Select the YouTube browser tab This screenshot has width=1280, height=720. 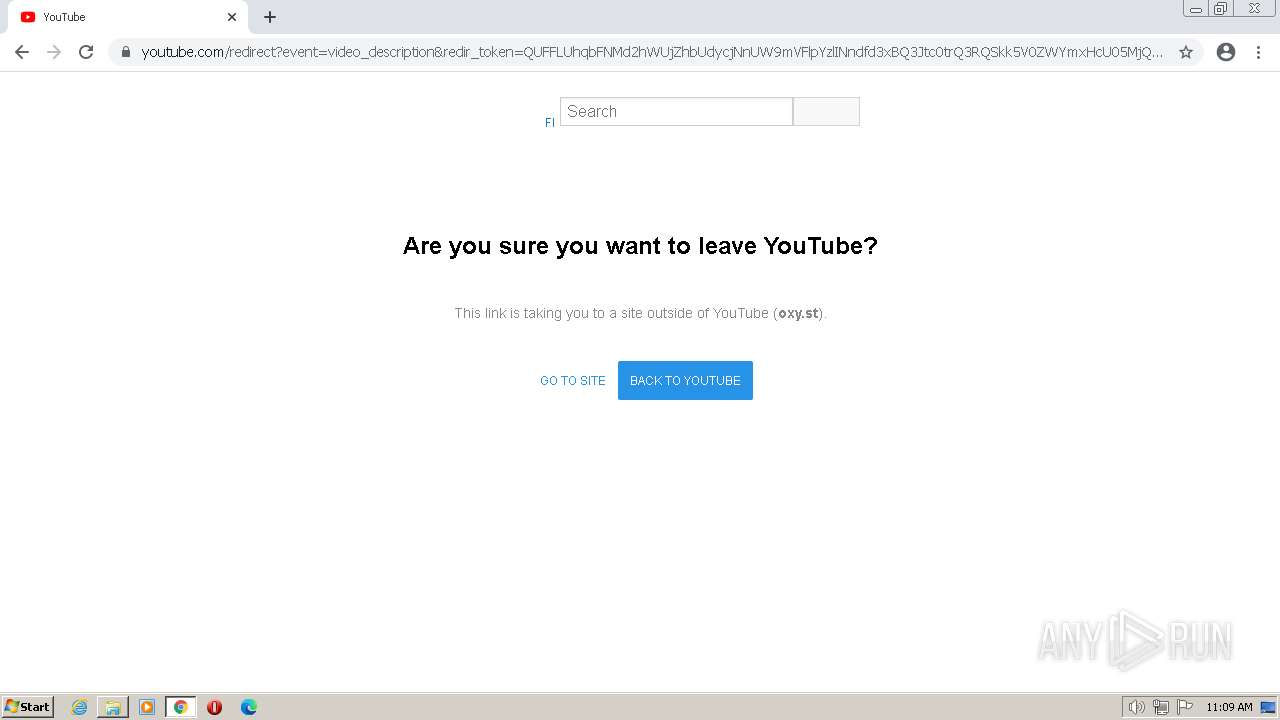click(x=128, y=17)
